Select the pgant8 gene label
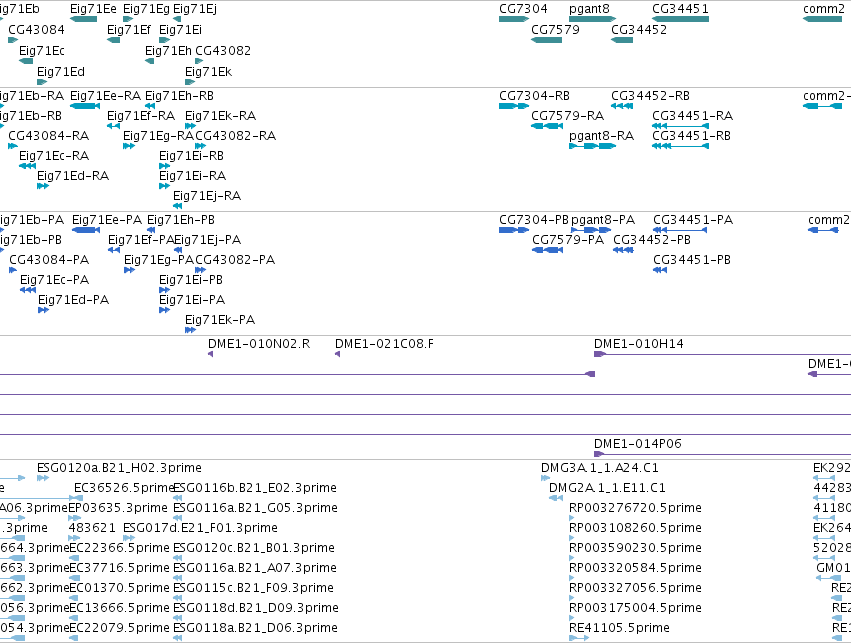 click(x=589, y=9)
